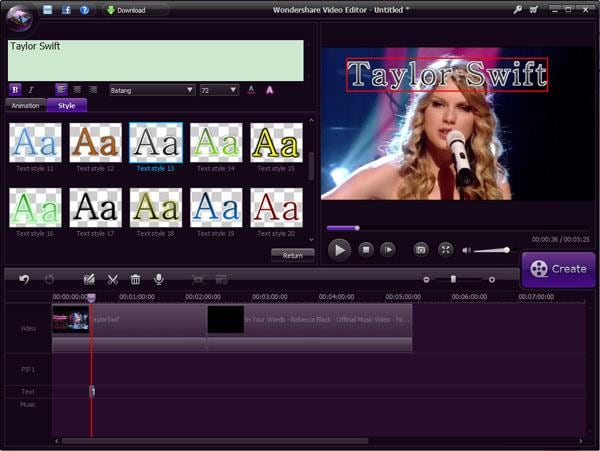
Task: Redo the last action
Action: click(49, 280)
